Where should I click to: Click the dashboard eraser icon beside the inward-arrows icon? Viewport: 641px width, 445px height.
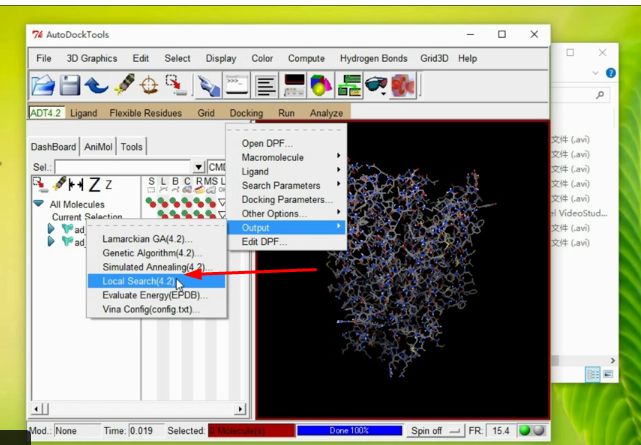(x=60, y=184)
